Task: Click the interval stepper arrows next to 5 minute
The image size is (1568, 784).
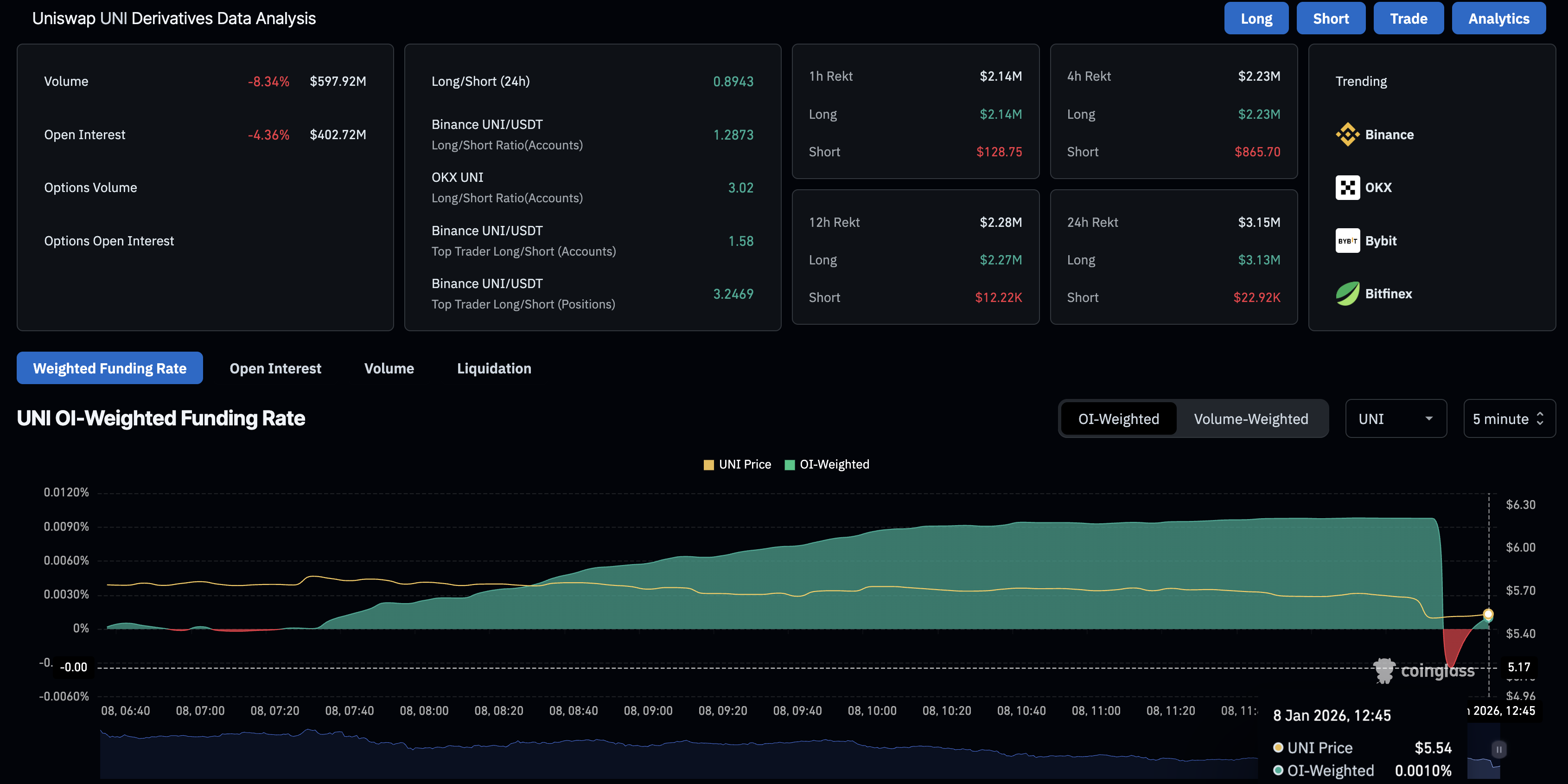Action: click(1541, 418)
